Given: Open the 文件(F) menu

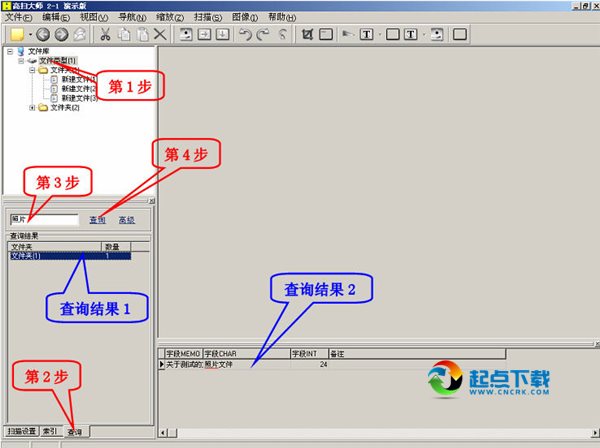Looking at the screenshot, I should click(18, 17).
